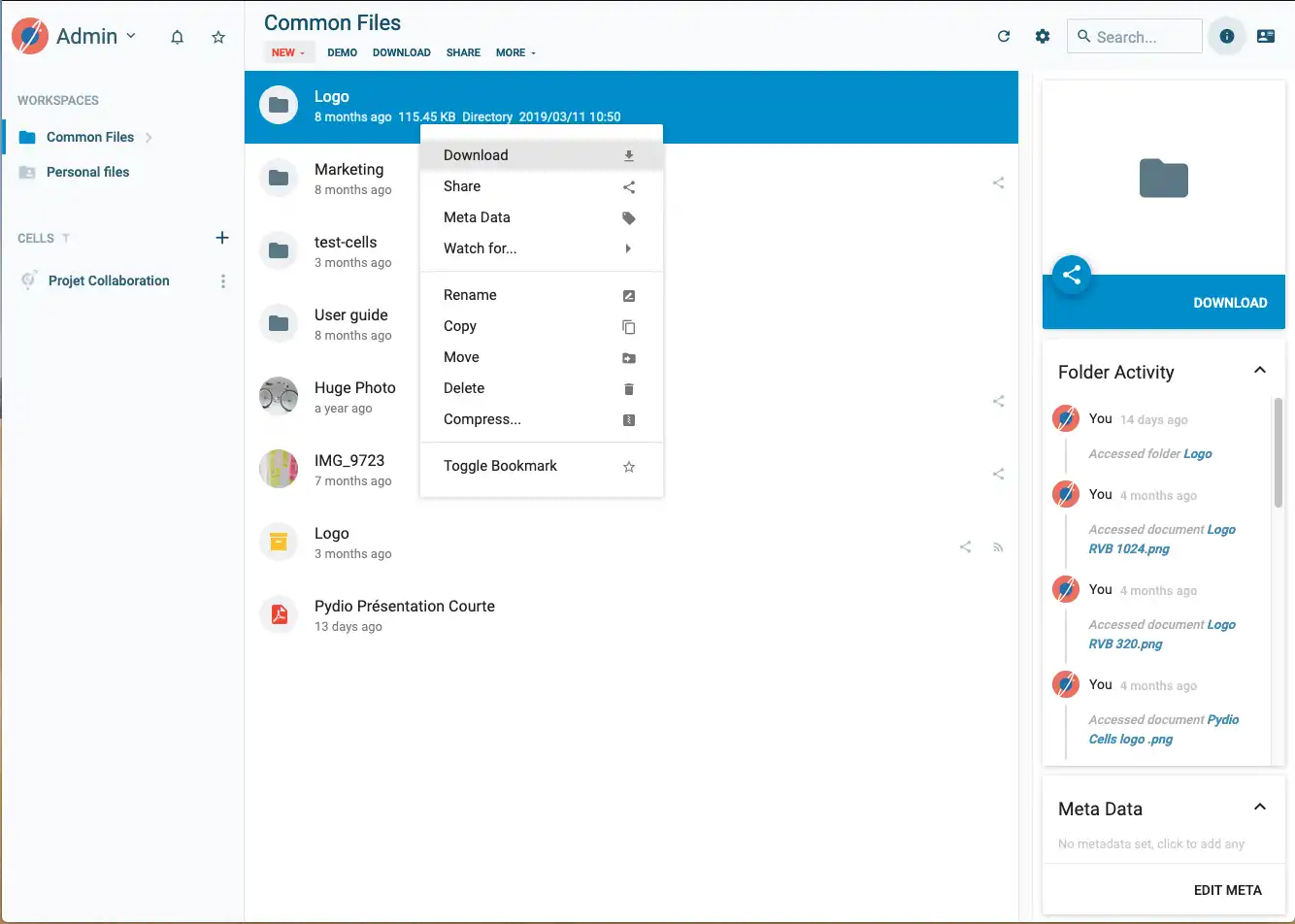Viewport: 1295px width, 924px height.
Task: Click the watch feed icon on Logo archive row
Action: tap(998, 546)
